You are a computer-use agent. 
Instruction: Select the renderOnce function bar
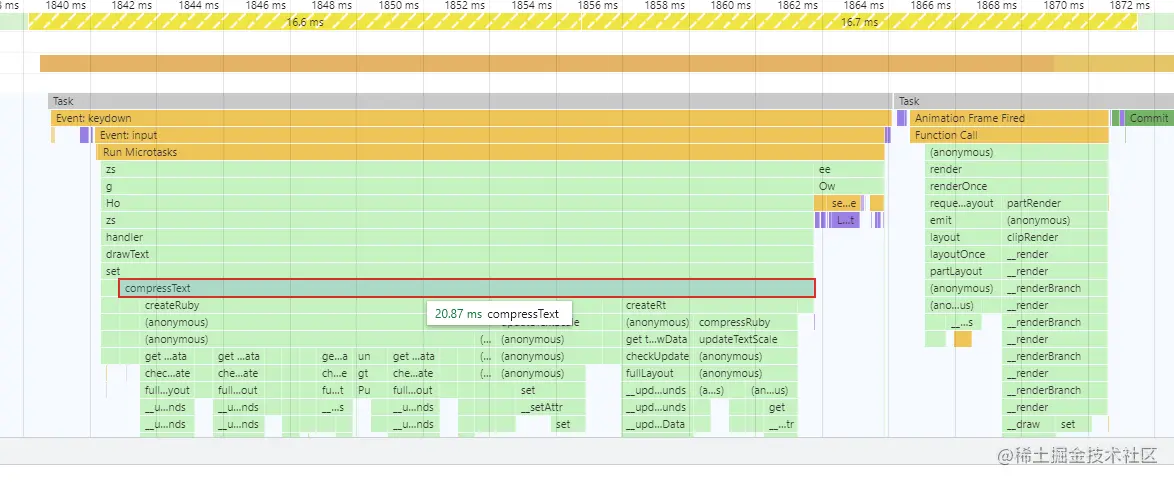[x=1017, y=186]
